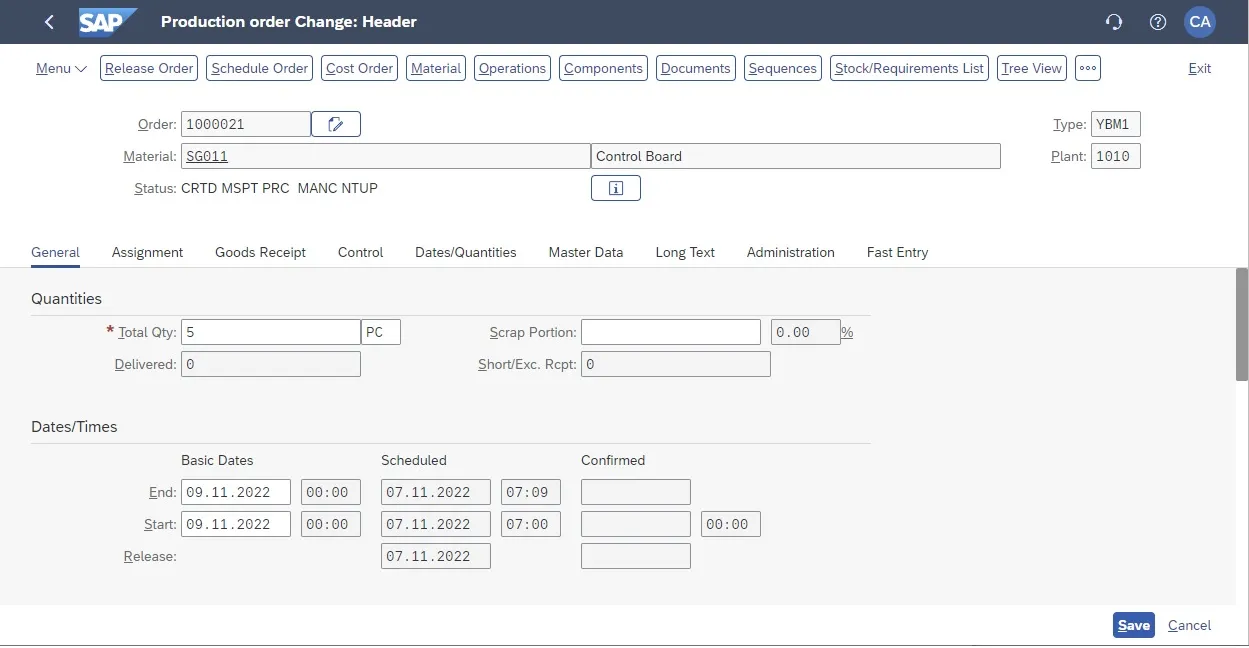This screenshot has width=1249, height=648.
Task: Open the headset support icon
Action: 1113,22
